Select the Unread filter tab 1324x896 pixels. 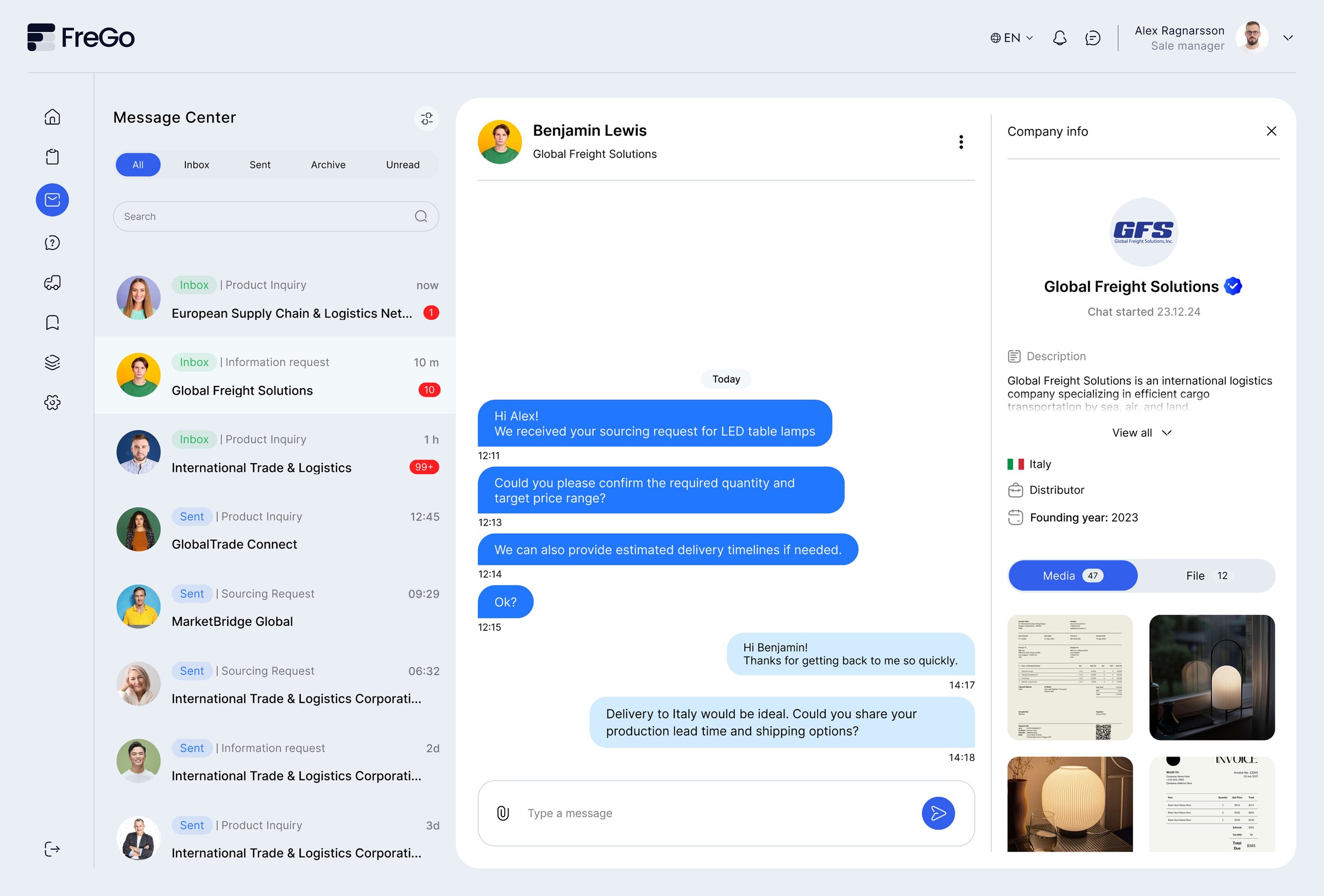point(403,164)
